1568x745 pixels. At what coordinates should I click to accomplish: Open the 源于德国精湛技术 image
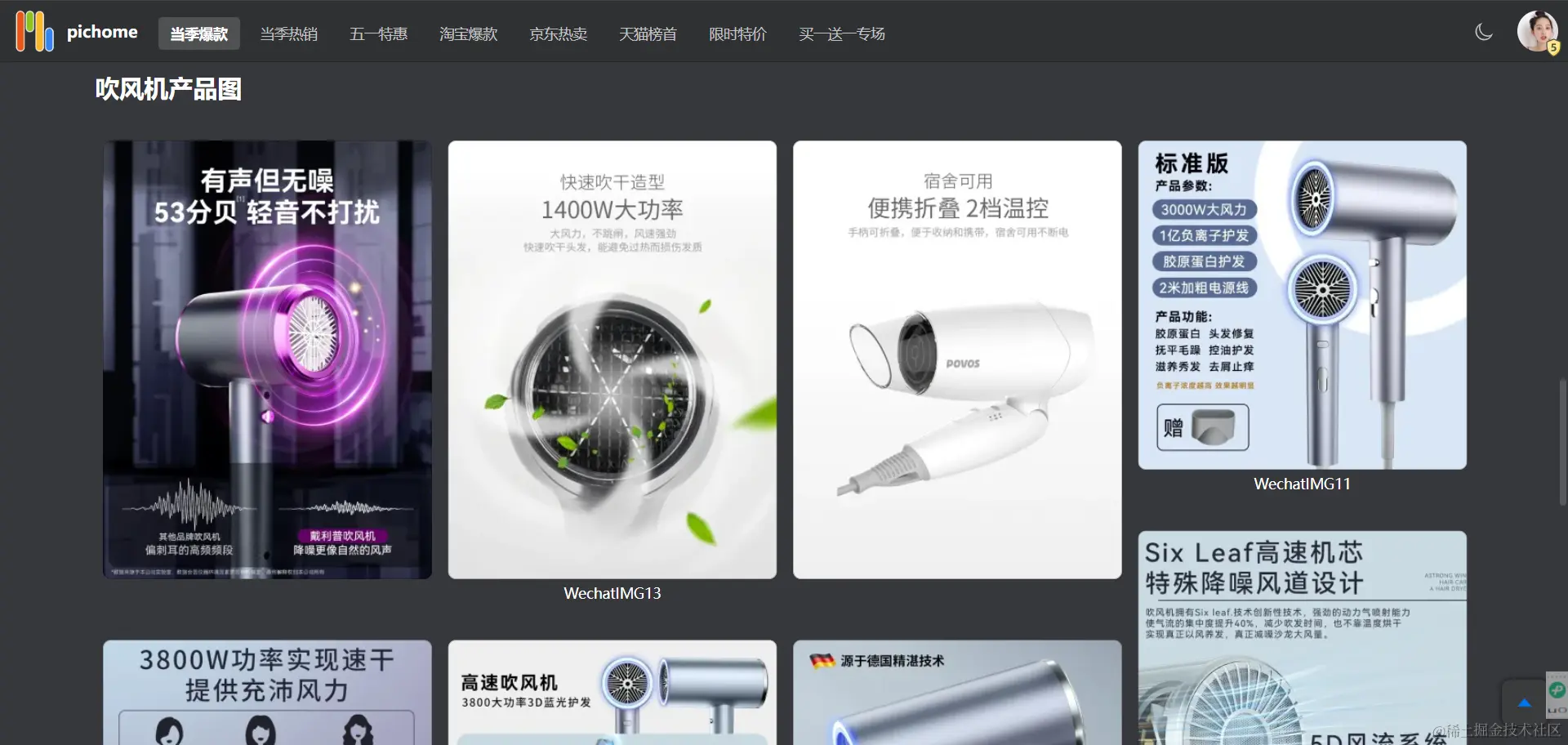pos(957,692)
